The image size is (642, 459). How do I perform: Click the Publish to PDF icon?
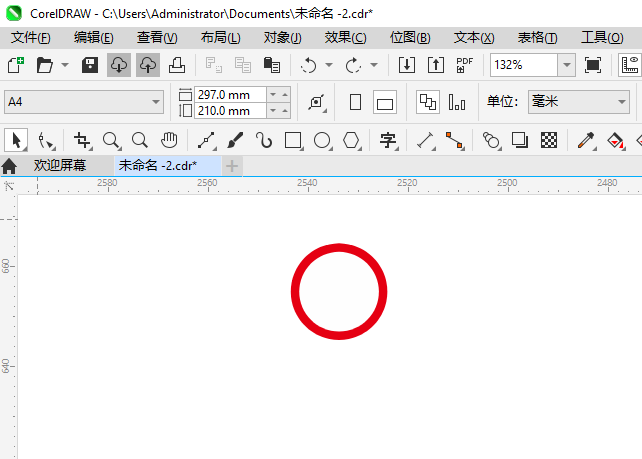pyautogui.click(x=464, y=65)
